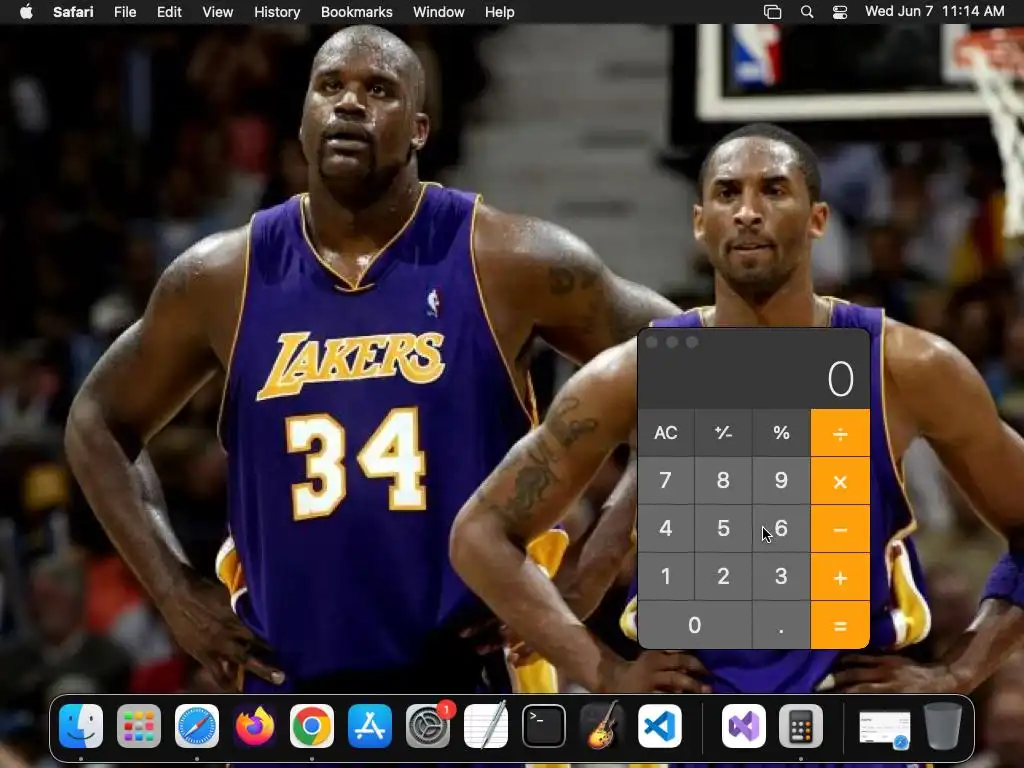
Task: Launch Safari from the dock
Action: pos(197,726)
